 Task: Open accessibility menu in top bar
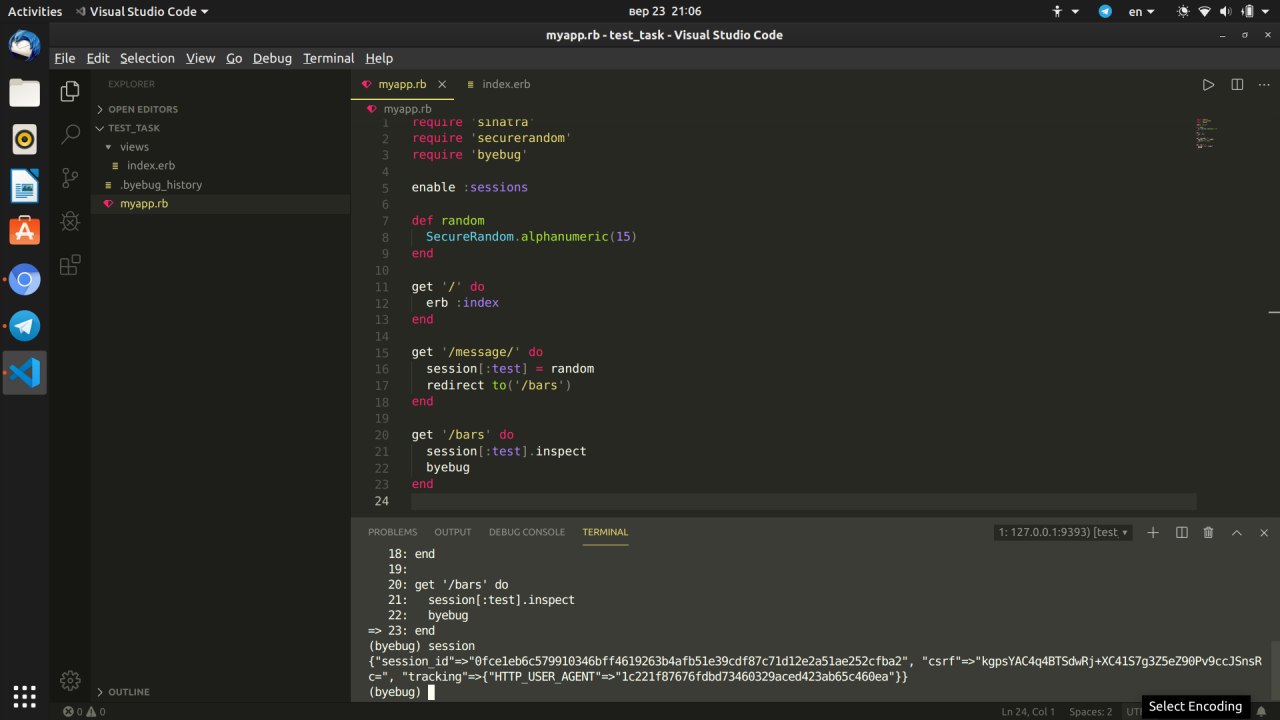1066,12
